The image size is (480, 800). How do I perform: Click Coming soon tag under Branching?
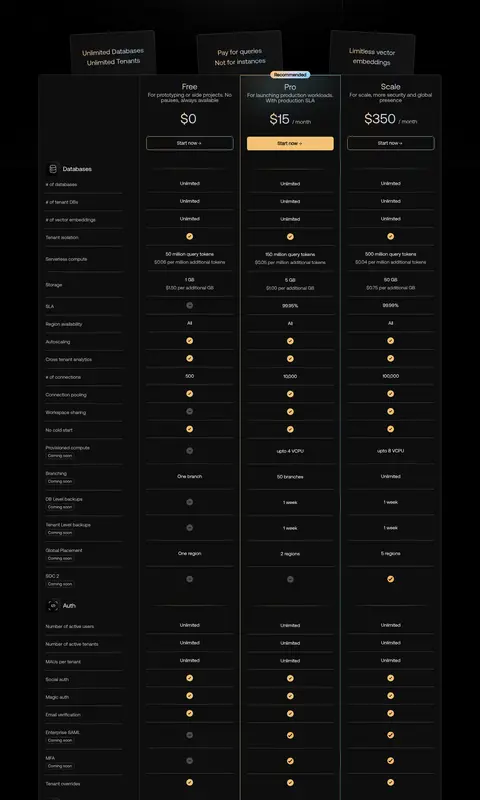[x=60, y=482]
